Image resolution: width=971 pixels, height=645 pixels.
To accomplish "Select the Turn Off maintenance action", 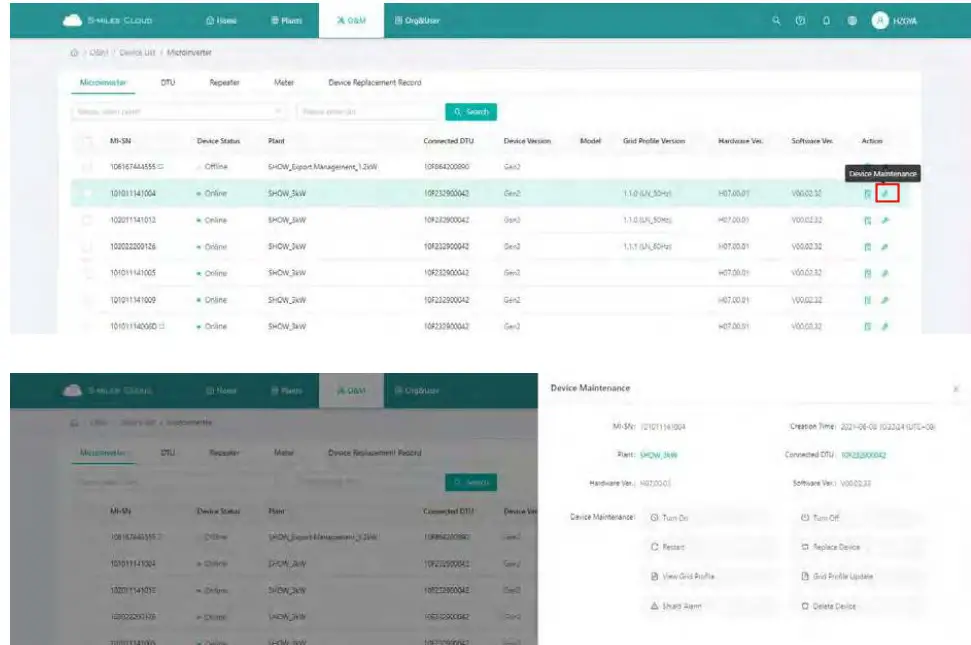I will click(823, 520).
